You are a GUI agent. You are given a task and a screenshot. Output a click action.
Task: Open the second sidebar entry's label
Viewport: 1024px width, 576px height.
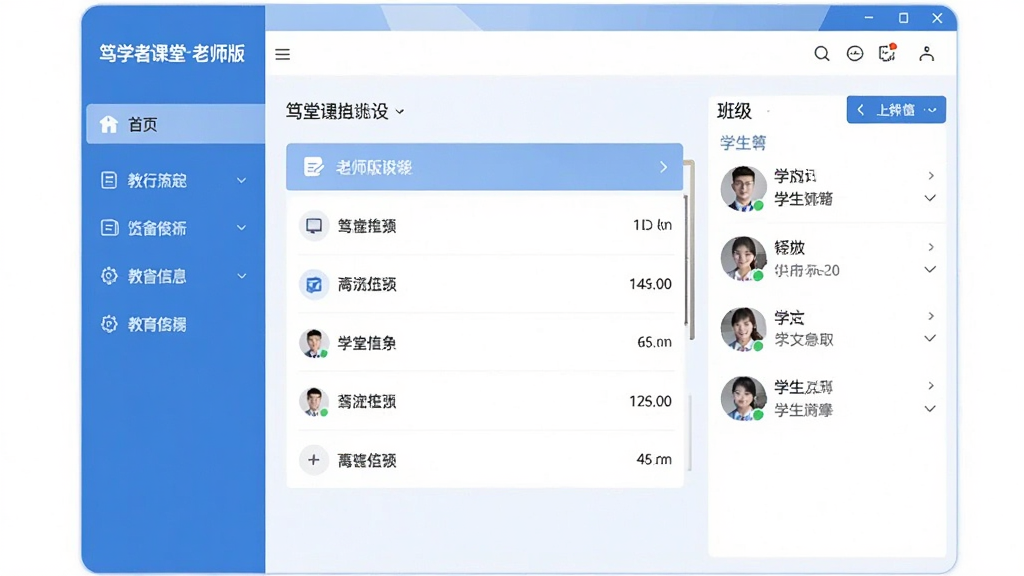click(157, 180)
